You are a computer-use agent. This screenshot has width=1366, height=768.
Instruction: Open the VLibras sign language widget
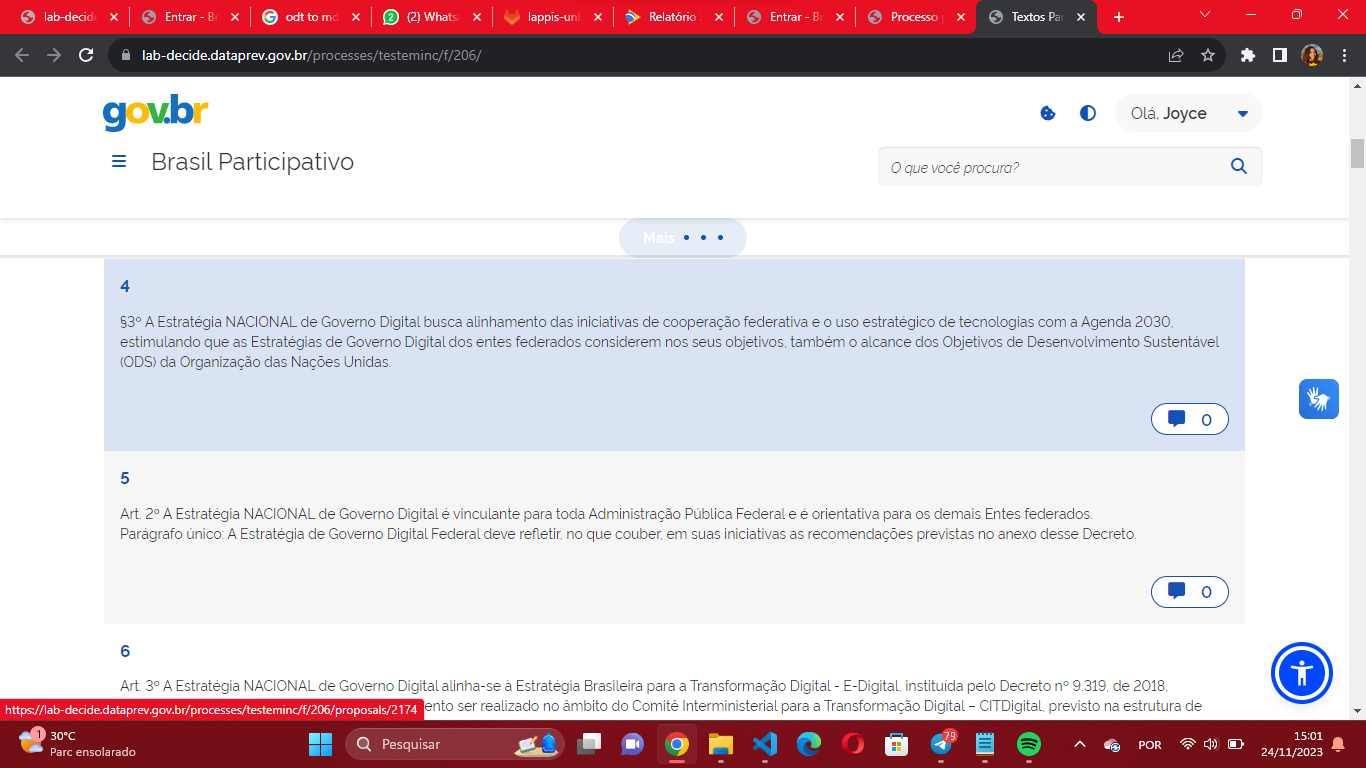(1319, 399)
